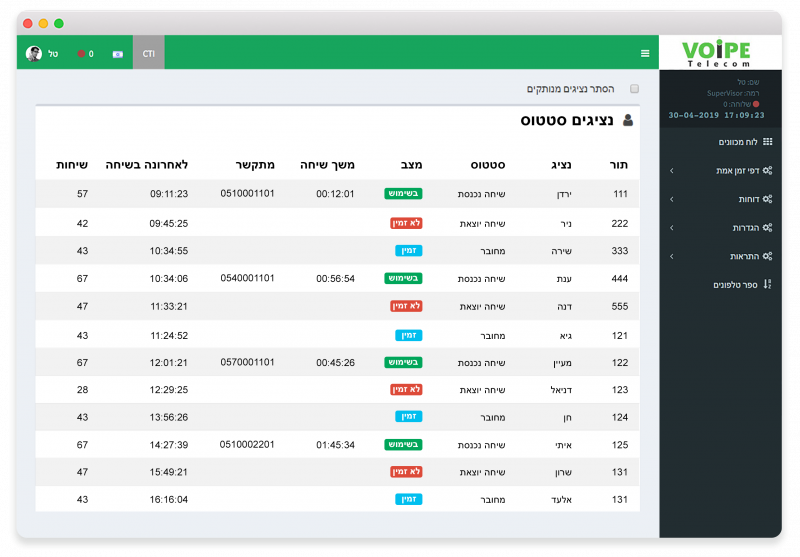Click the hamburger menu icon in green header
Screen dimensions: 800x557
645,53
